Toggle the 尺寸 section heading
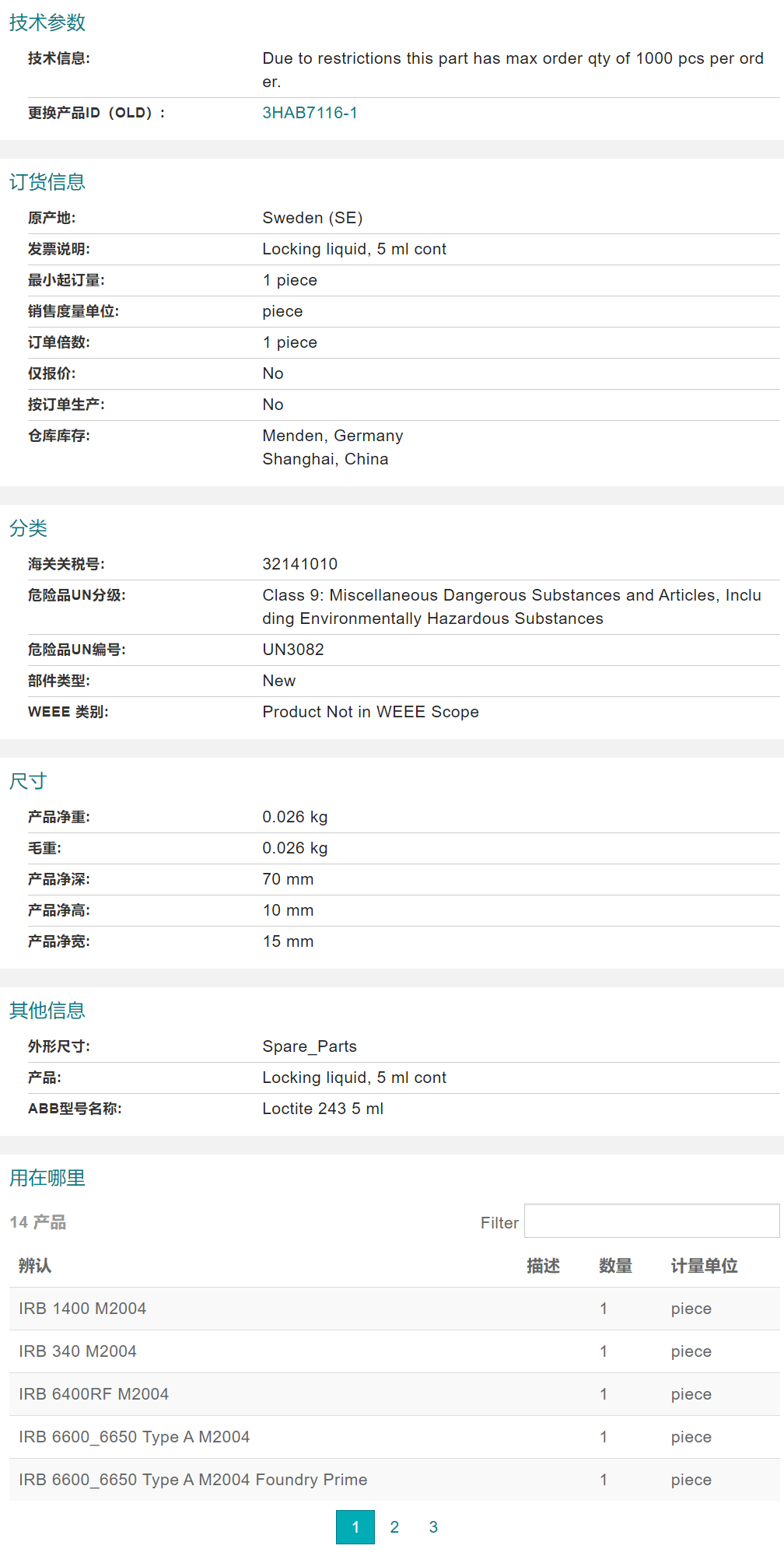784x1563 pixels. (x=28, y=781)
